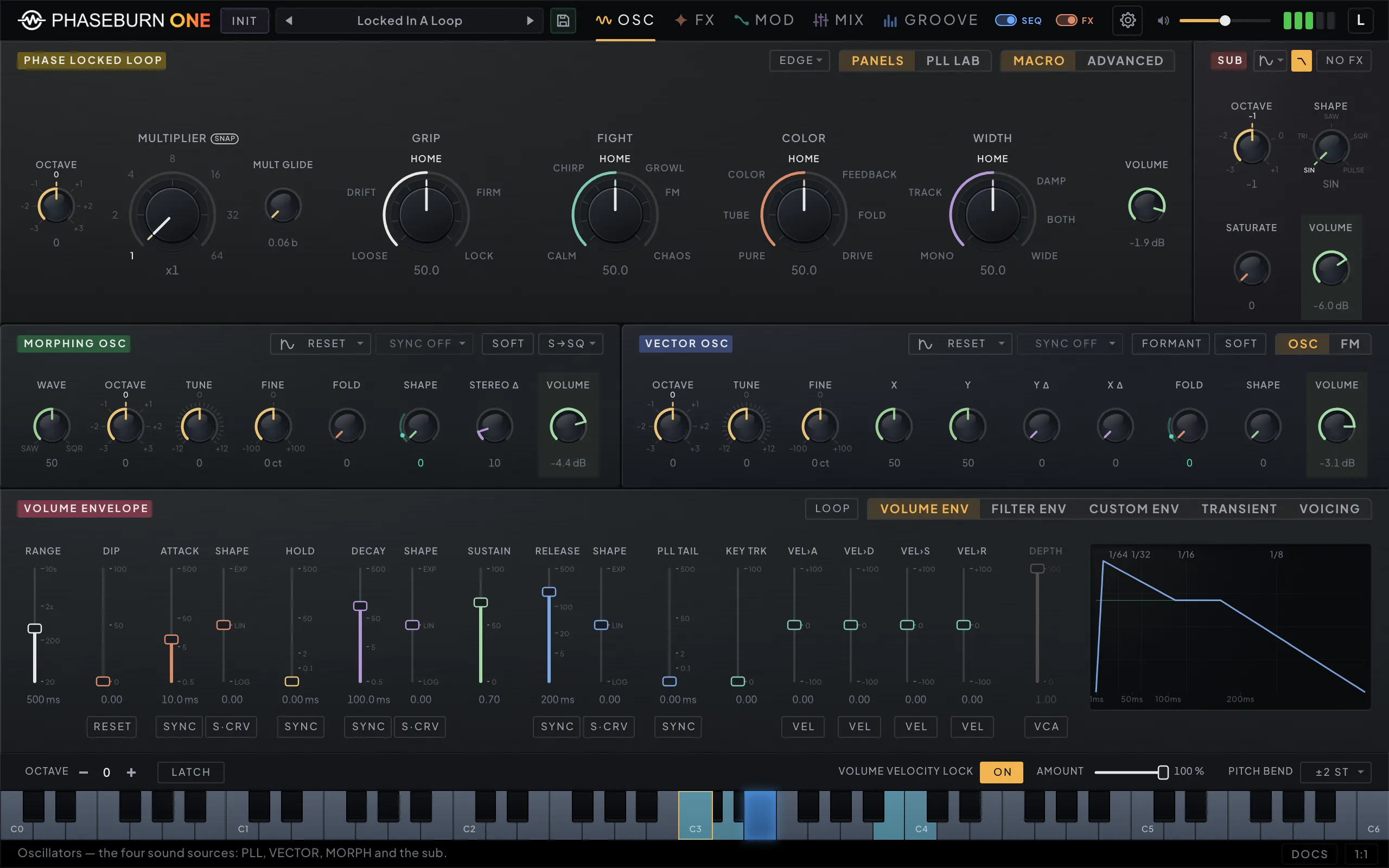
Task: Toggle the SEQ switch
Action: click(x=1005, y=21)
